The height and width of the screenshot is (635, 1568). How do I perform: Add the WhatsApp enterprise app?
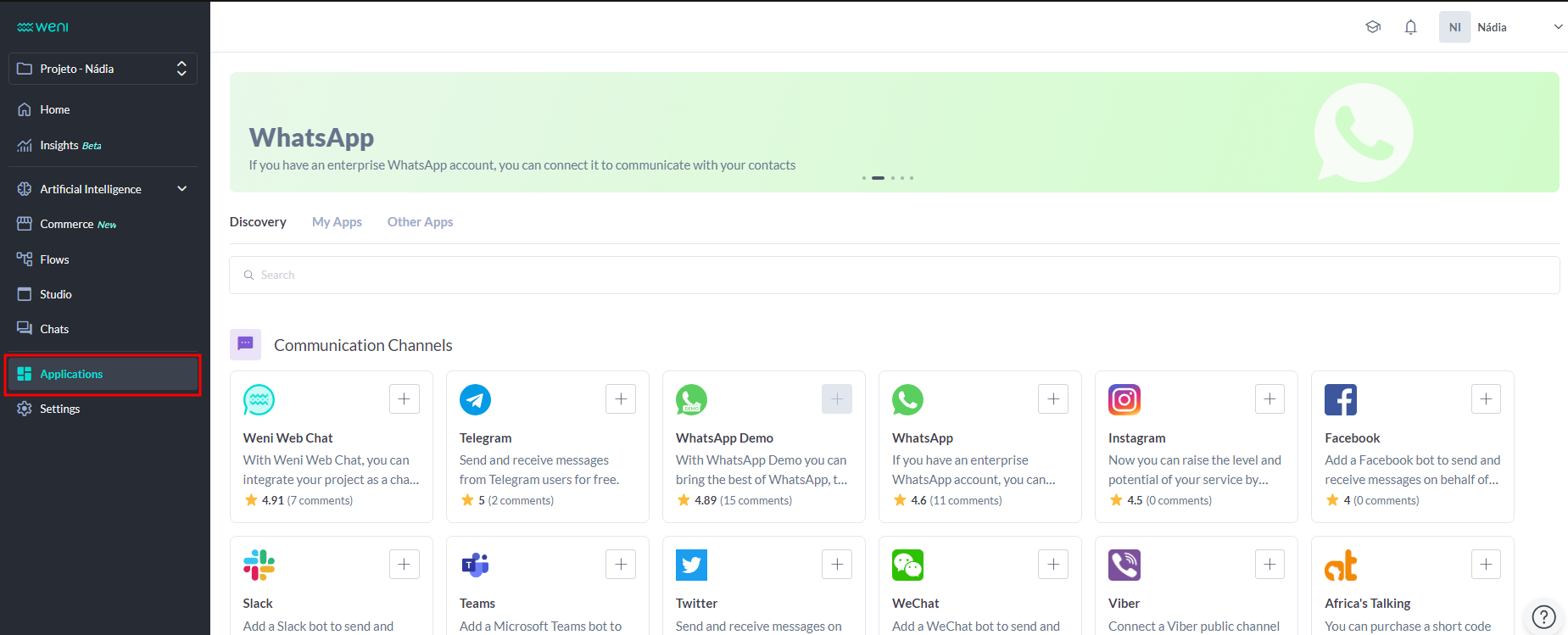1053,399
